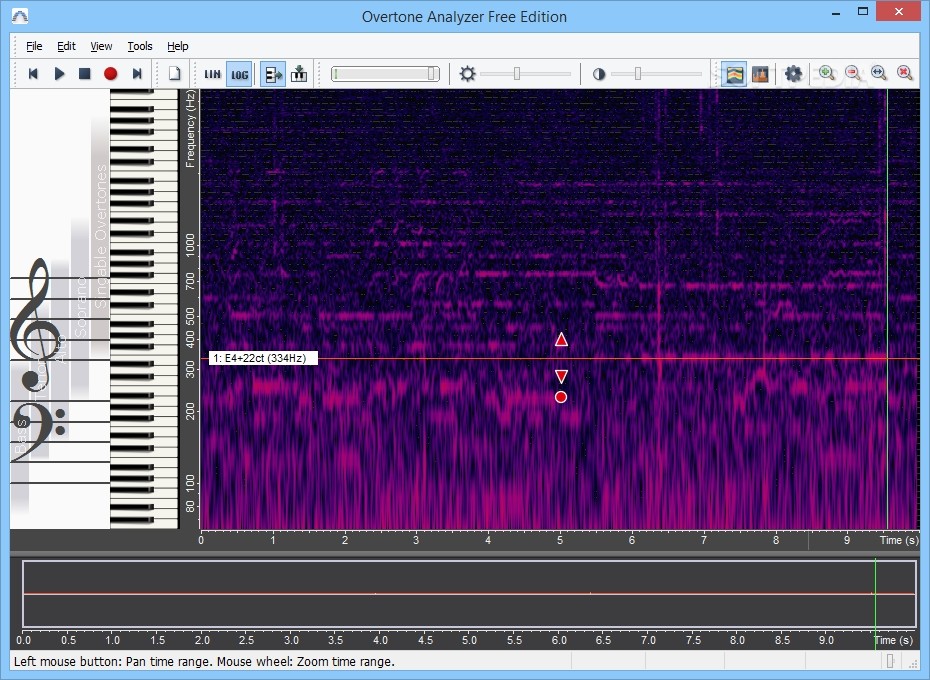Create a new blank file
The height and width of the screenshot is (680, 930).
click(174, 74)
